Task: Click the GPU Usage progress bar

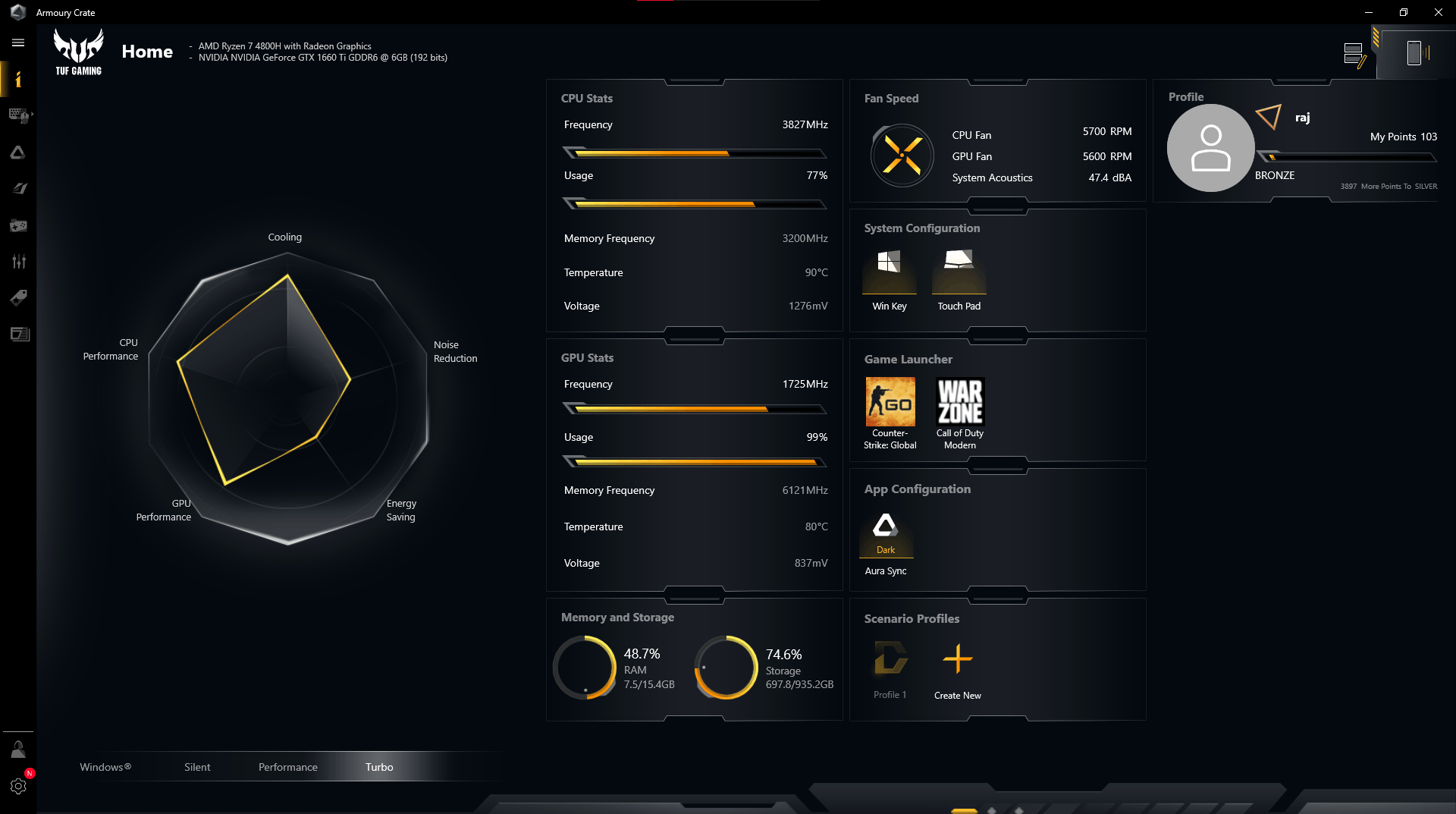Action: coord(695,462)
